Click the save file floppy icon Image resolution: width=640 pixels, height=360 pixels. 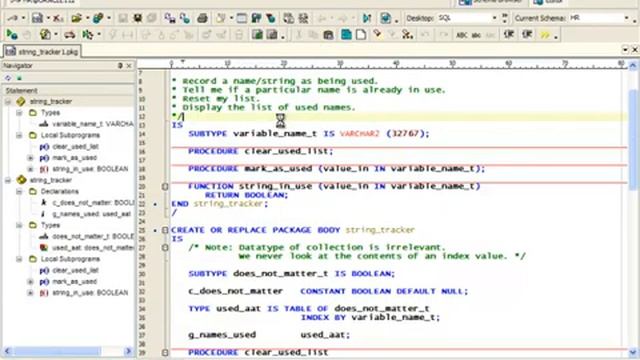(38, 18)
